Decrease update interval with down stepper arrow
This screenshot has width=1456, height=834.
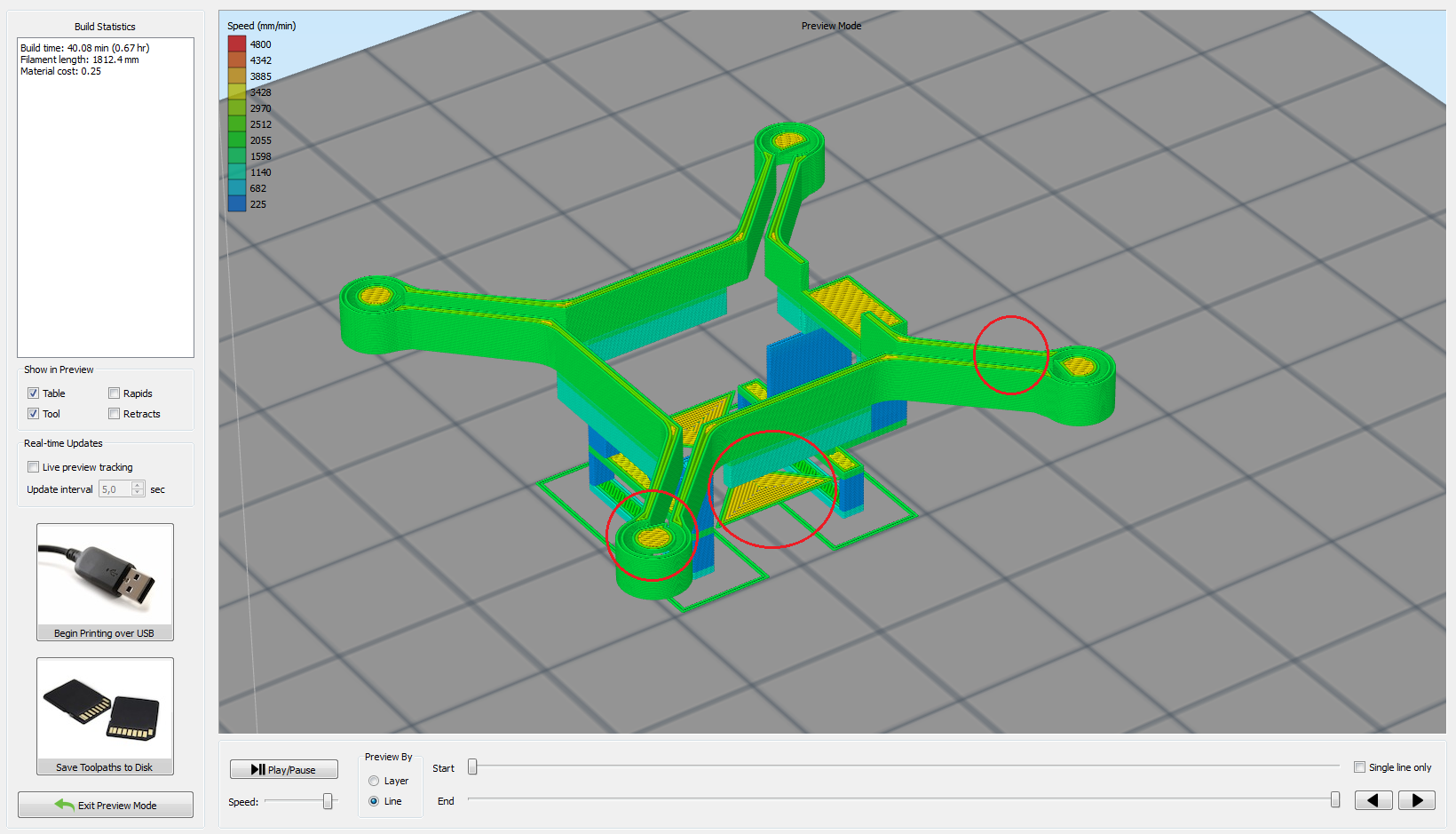coord(138,493)
